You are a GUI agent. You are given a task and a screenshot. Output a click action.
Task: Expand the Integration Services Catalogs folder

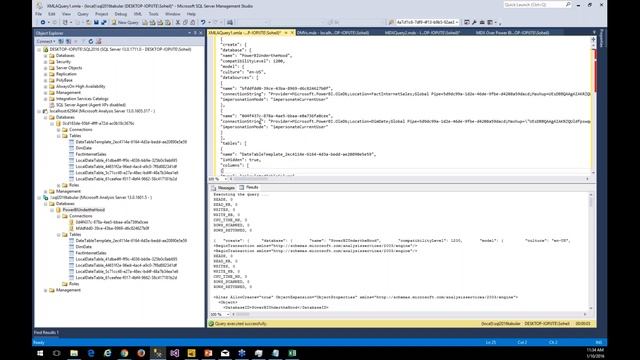point(46,99)
